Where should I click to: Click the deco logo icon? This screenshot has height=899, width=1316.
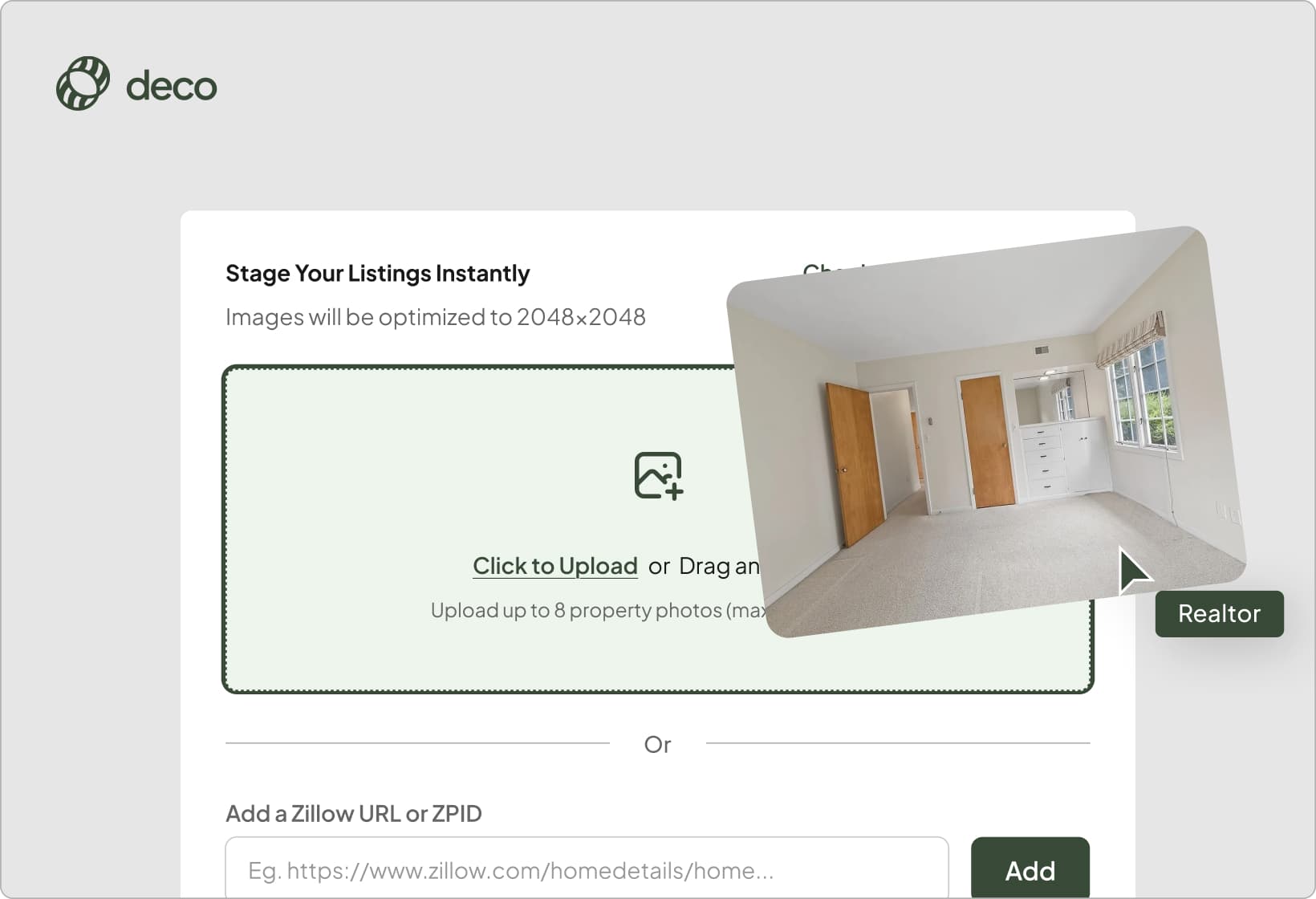pos(83,83)
